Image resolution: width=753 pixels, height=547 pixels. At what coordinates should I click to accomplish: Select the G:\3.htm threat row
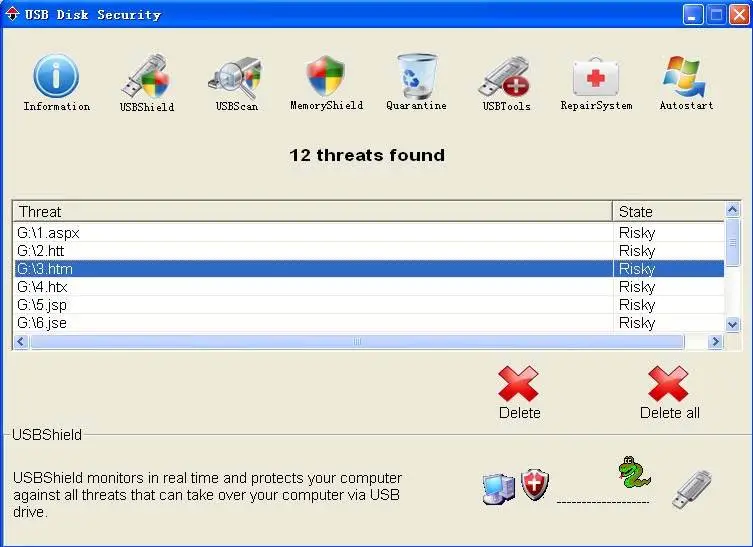(369, 269)
